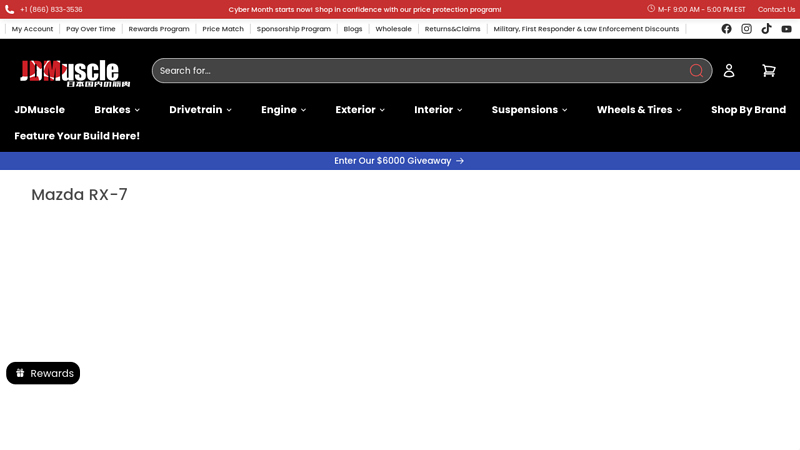Click the search magnifier icon
Viewport: 800px width, 450px height.
point(696,70)
